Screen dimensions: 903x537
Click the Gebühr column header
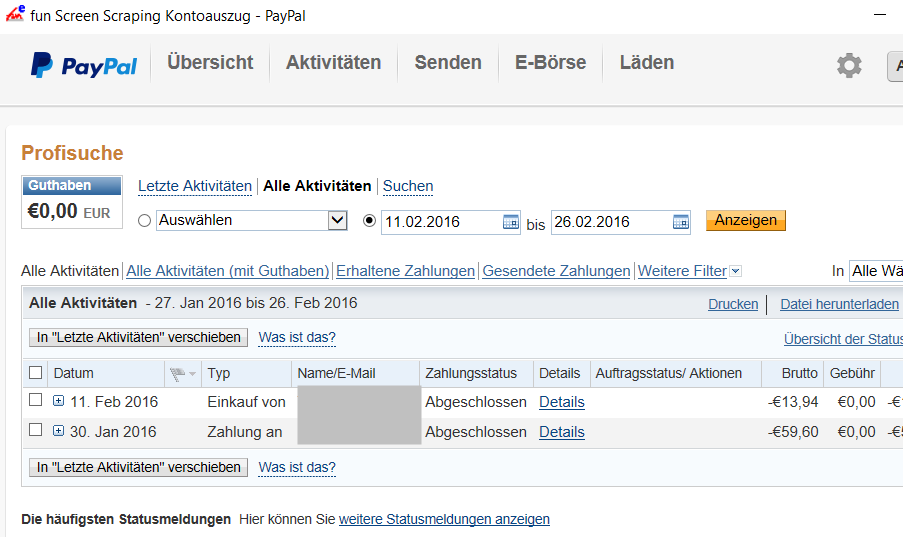point(852,373)
